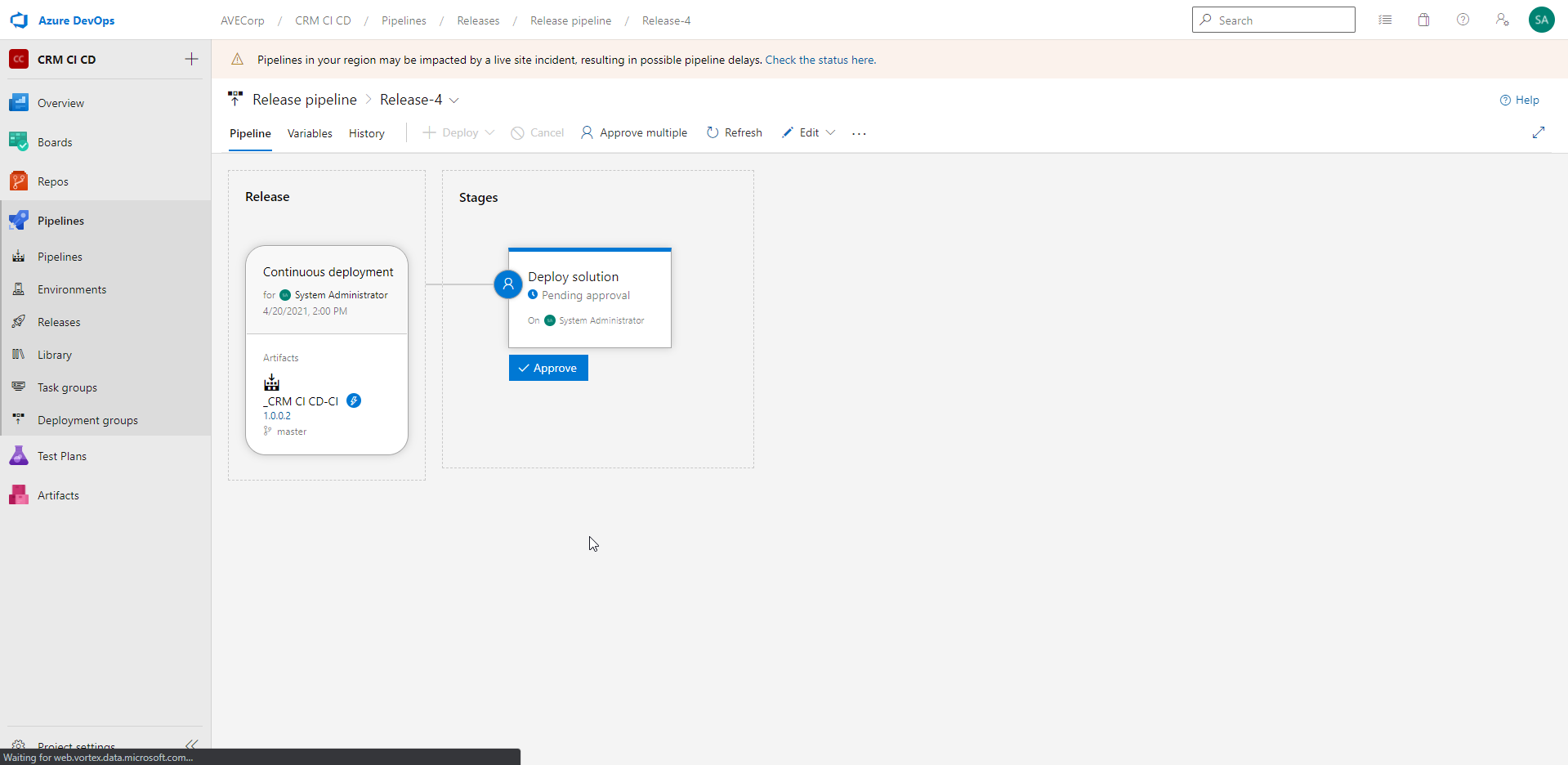Click the 4/20/2021, 2:00 PM timestamp
This screenshot has height=765, width=1568.
click(x=305, y=311)
